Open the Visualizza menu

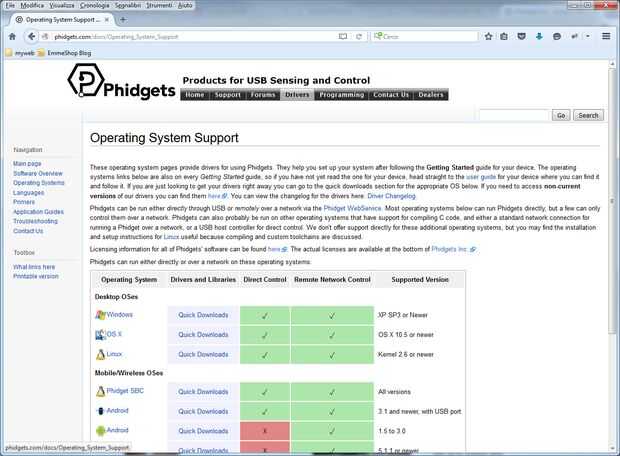tap(62, 5)
